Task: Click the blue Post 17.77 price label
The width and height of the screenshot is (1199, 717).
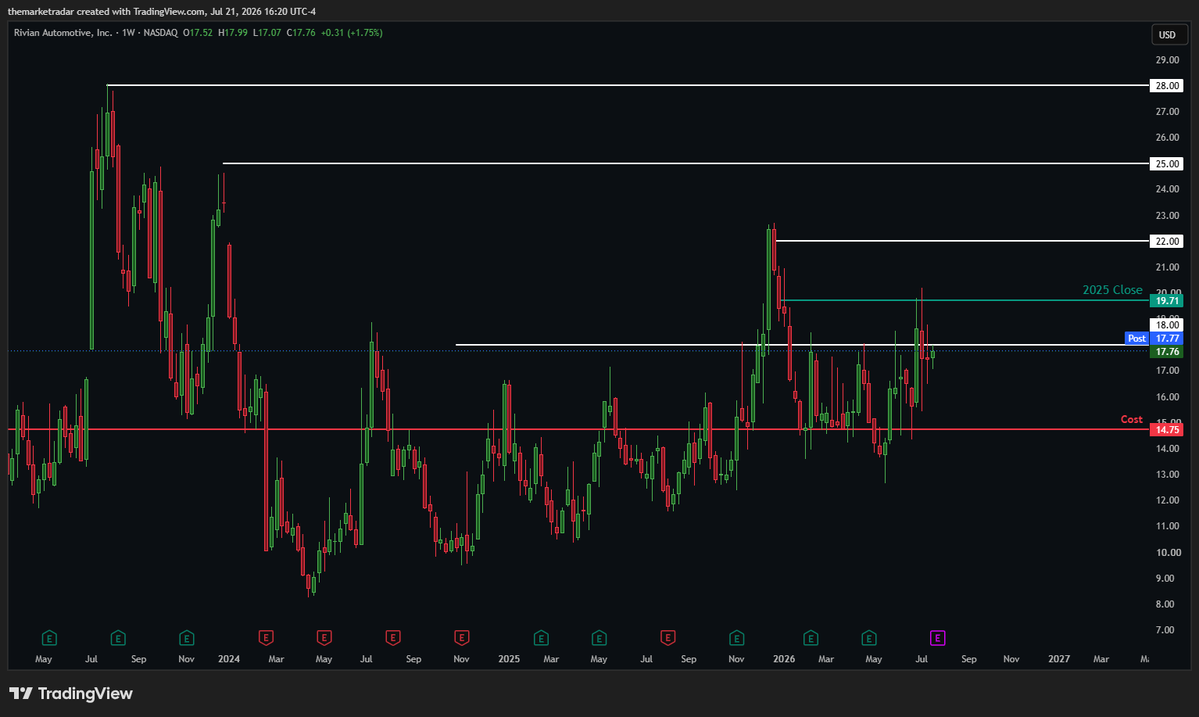Action: click(x=1155, y=338)
